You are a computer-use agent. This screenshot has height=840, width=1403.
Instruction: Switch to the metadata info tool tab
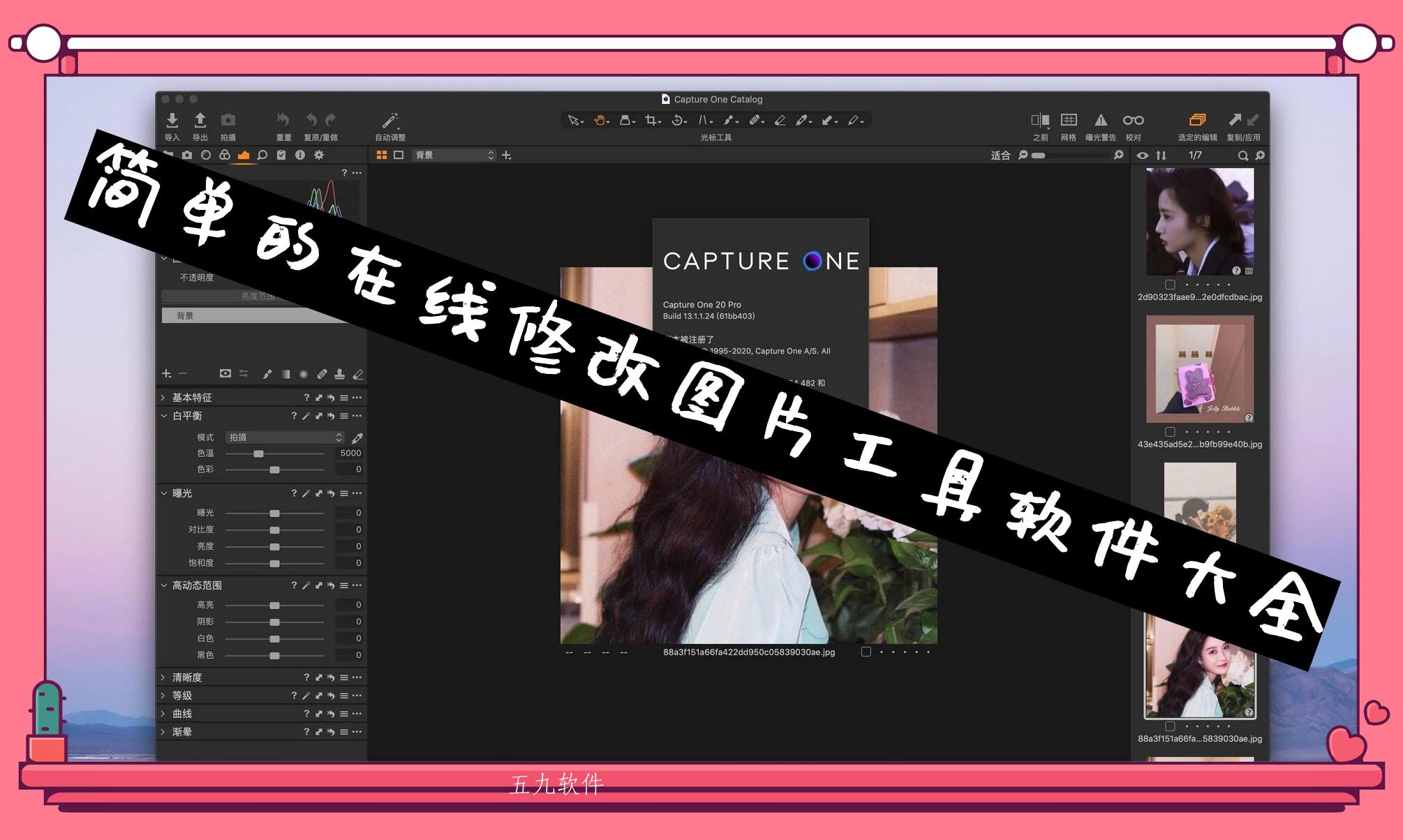click(300, 155)
